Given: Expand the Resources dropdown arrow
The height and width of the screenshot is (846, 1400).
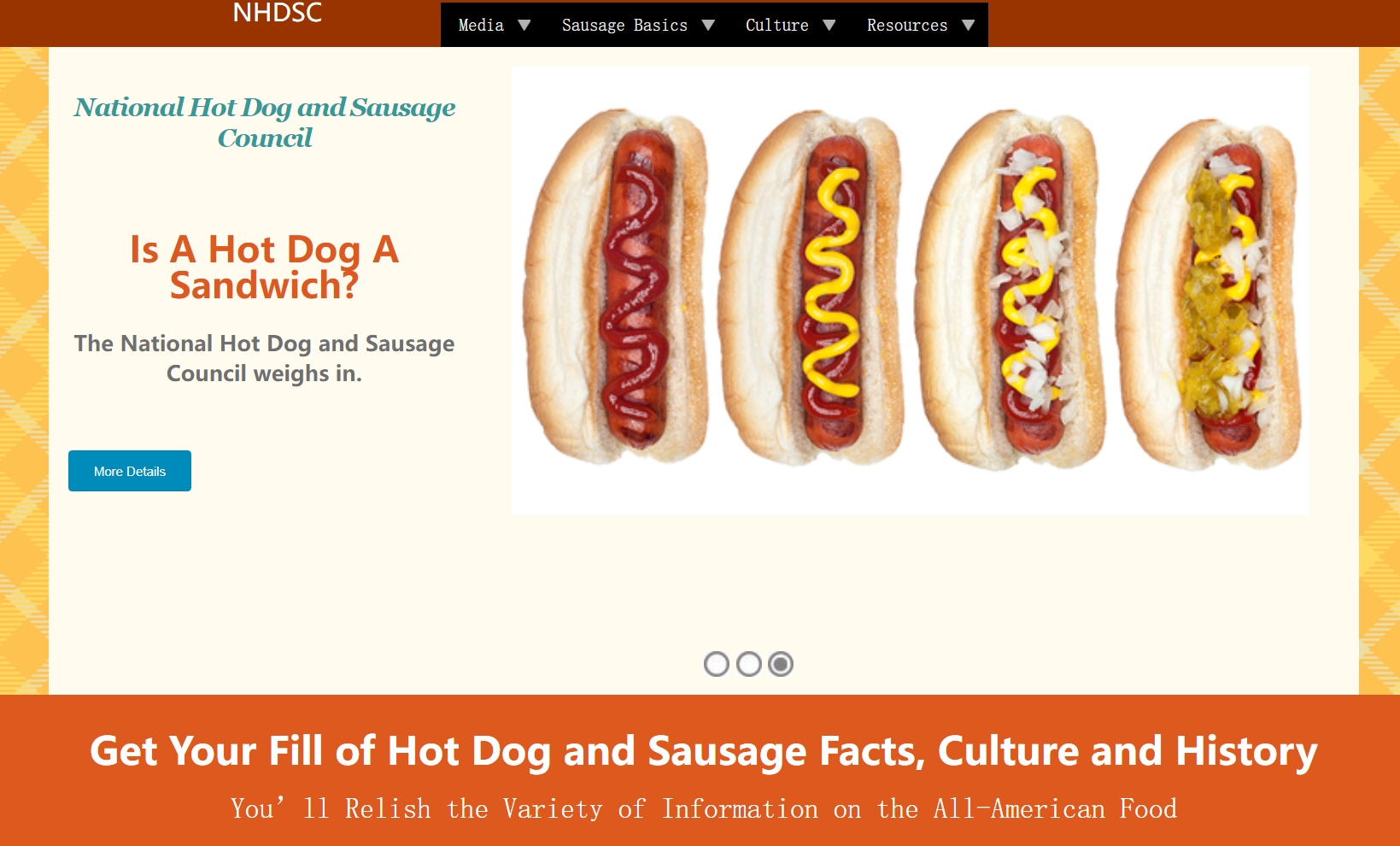Looking at the screenshot, I should (x=969, y=26).
